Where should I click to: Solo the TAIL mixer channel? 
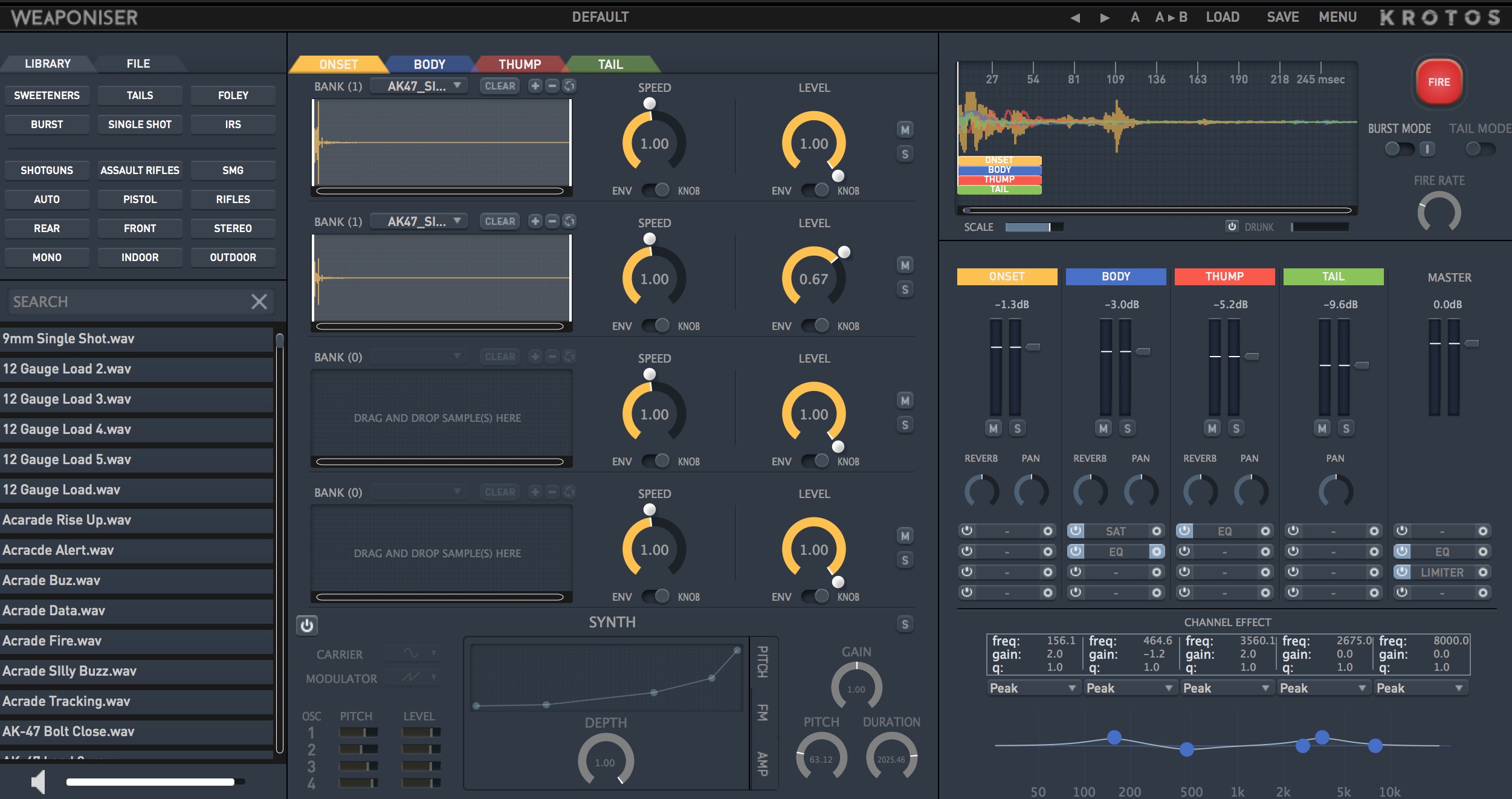1346,429
